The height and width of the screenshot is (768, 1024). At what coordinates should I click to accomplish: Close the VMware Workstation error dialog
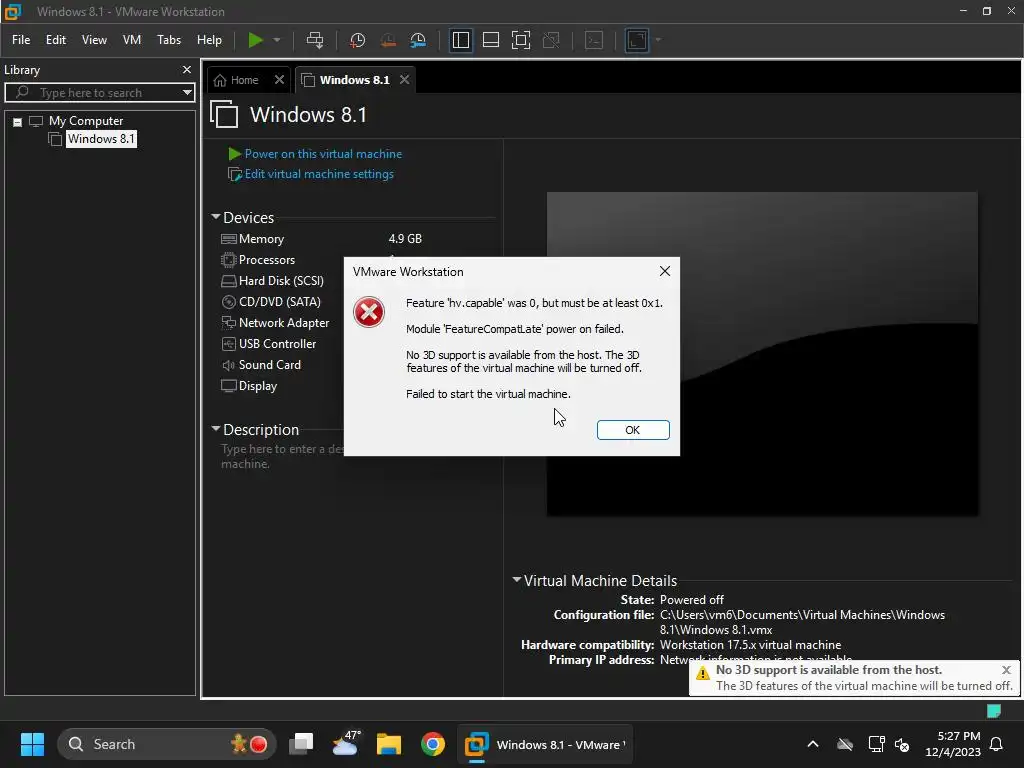(665, 271)
